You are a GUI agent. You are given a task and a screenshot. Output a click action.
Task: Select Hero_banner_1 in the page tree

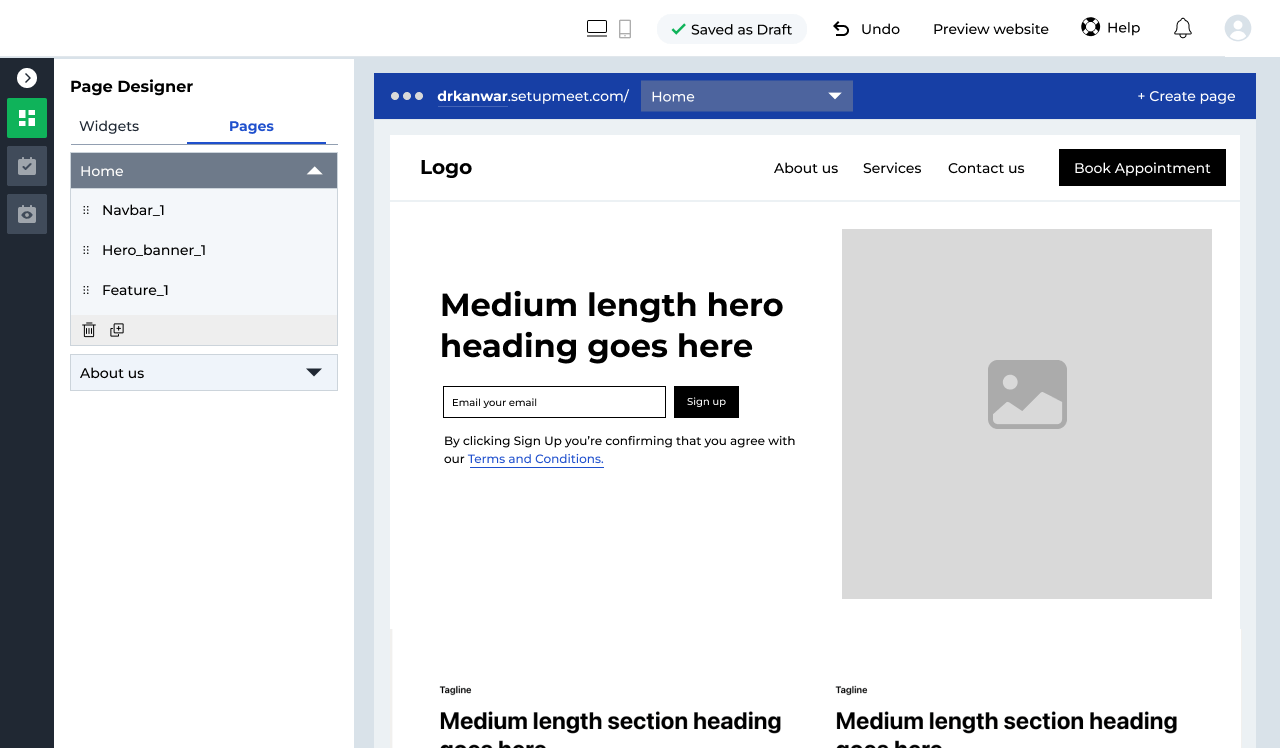[x=154, y=250]
